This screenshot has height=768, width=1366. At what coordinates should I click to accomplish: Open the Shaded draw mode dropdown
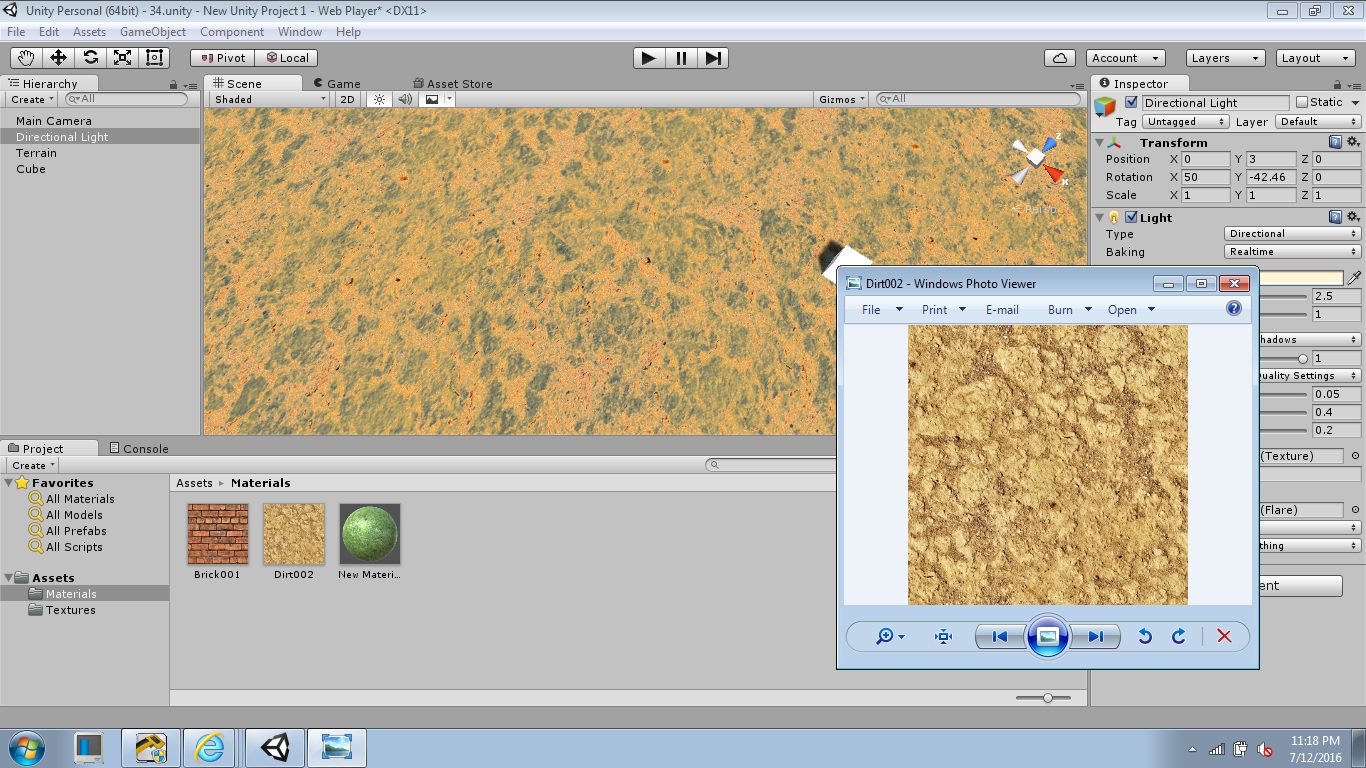click(269, 99)
